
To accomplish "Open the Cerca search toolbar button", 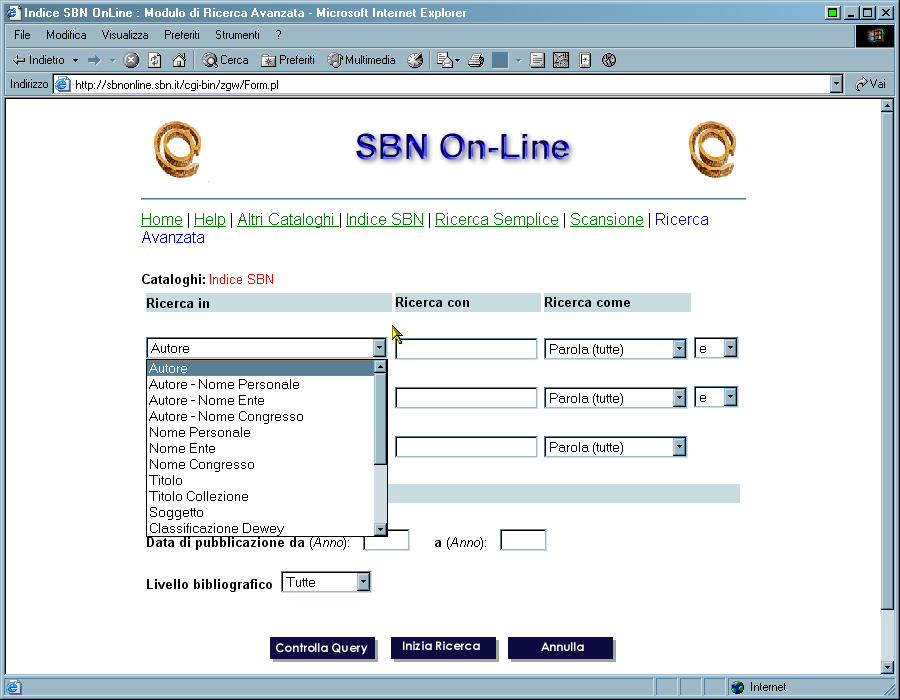I will [226, 60].
